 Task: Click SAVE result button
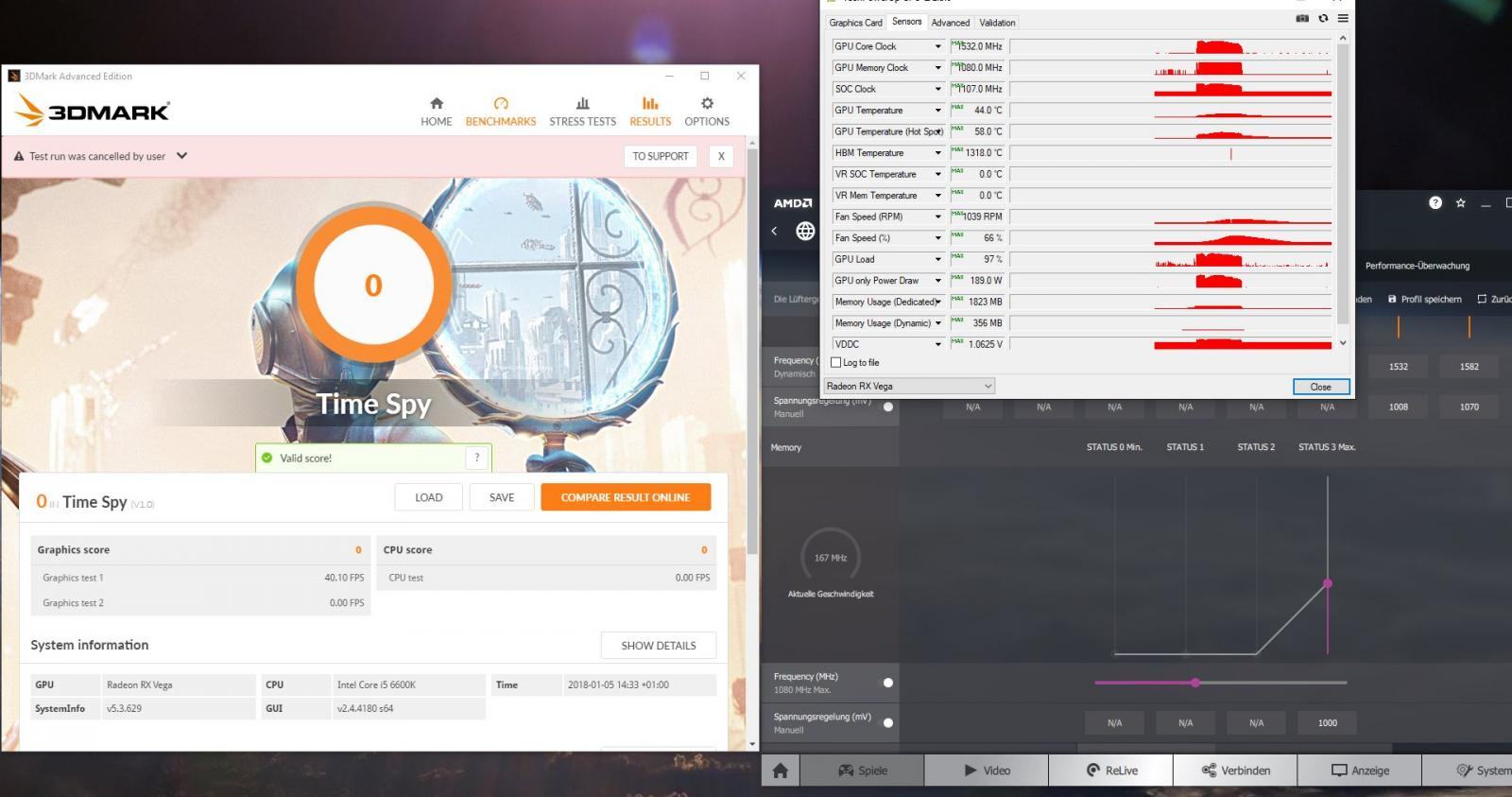[502, 497]
